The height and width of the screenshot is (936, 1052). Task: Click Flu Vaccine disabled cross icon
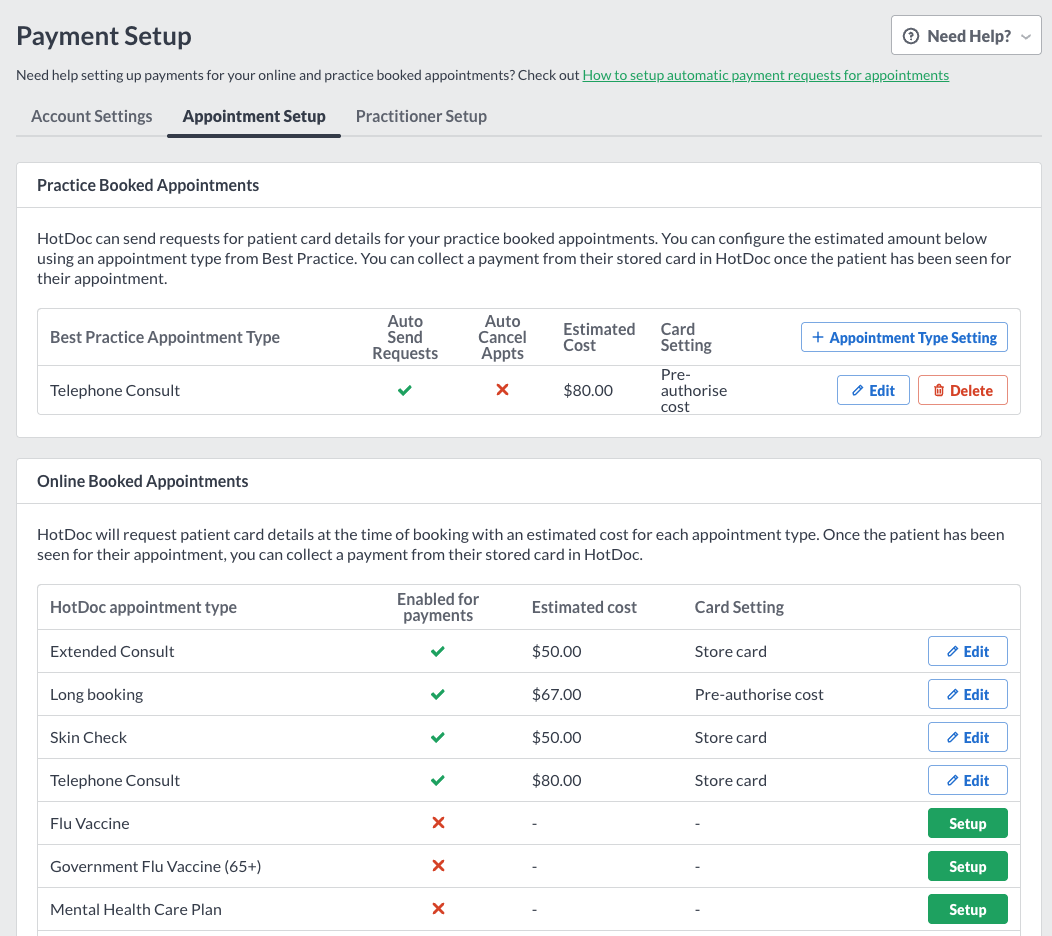point(438,823)
